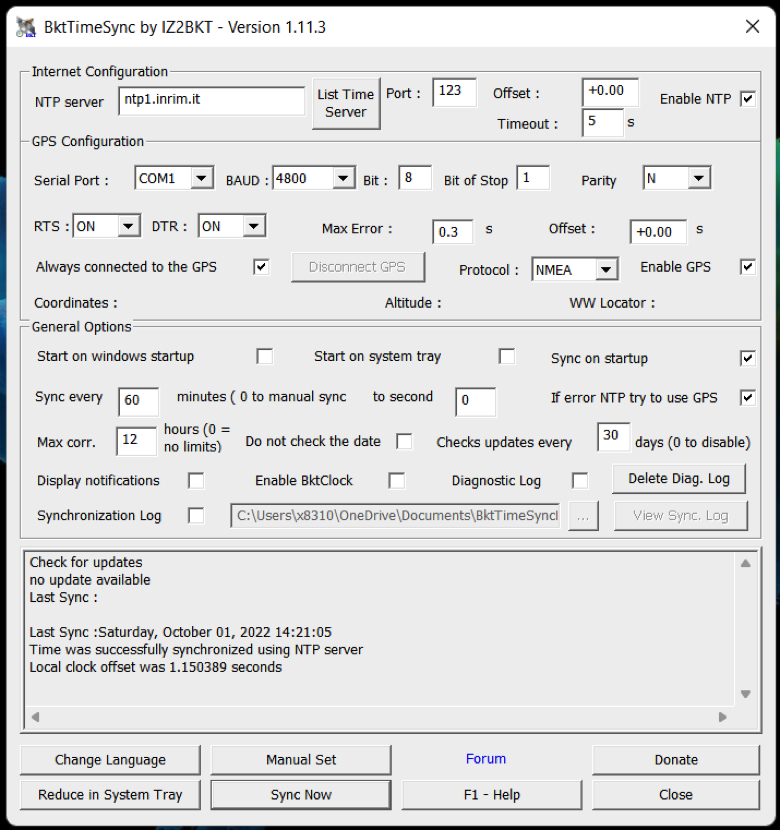Click the Manual Set button
This screenshot has width=780, height=830.
(x=301, y=760)
